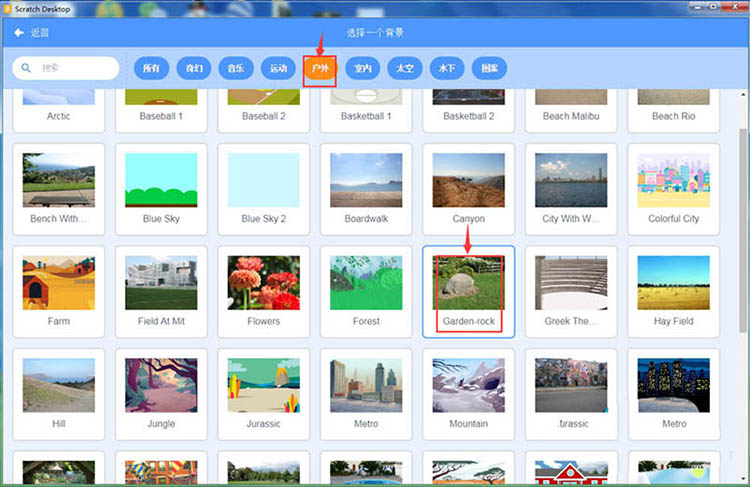Click the magnifier icon in search box
The image size is (750, 487).
[26, 68]
